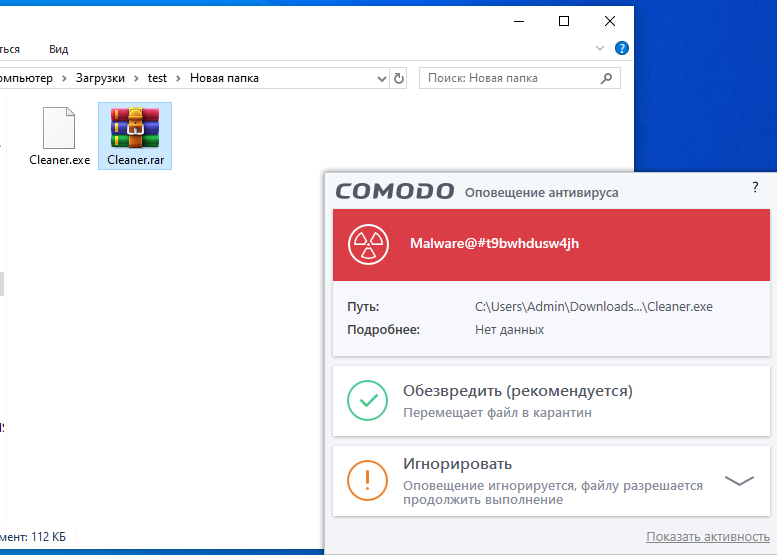
Task: Open the Вид ribbon tab
Action: coord(58,49)
